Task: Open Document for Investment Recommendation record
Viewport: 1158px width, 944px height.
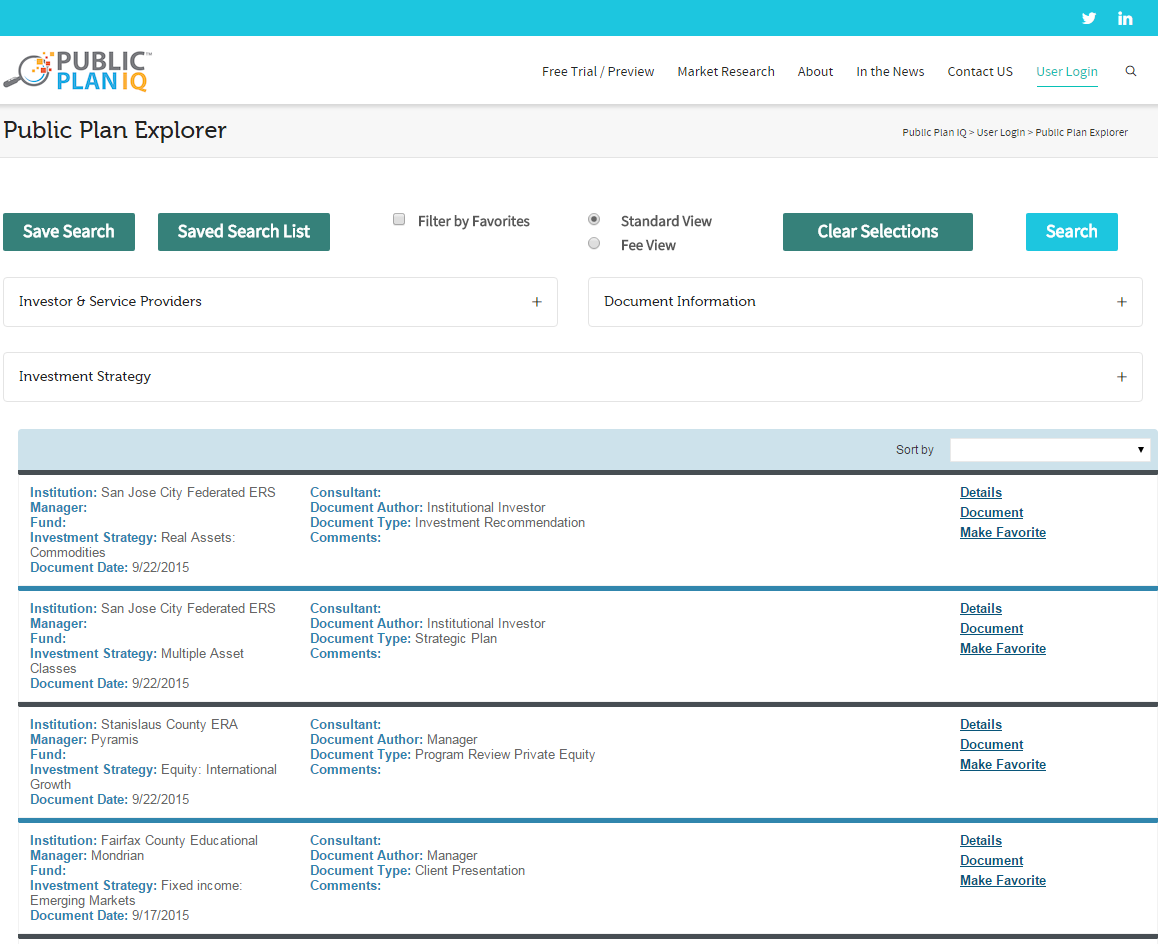Action: 991,513
